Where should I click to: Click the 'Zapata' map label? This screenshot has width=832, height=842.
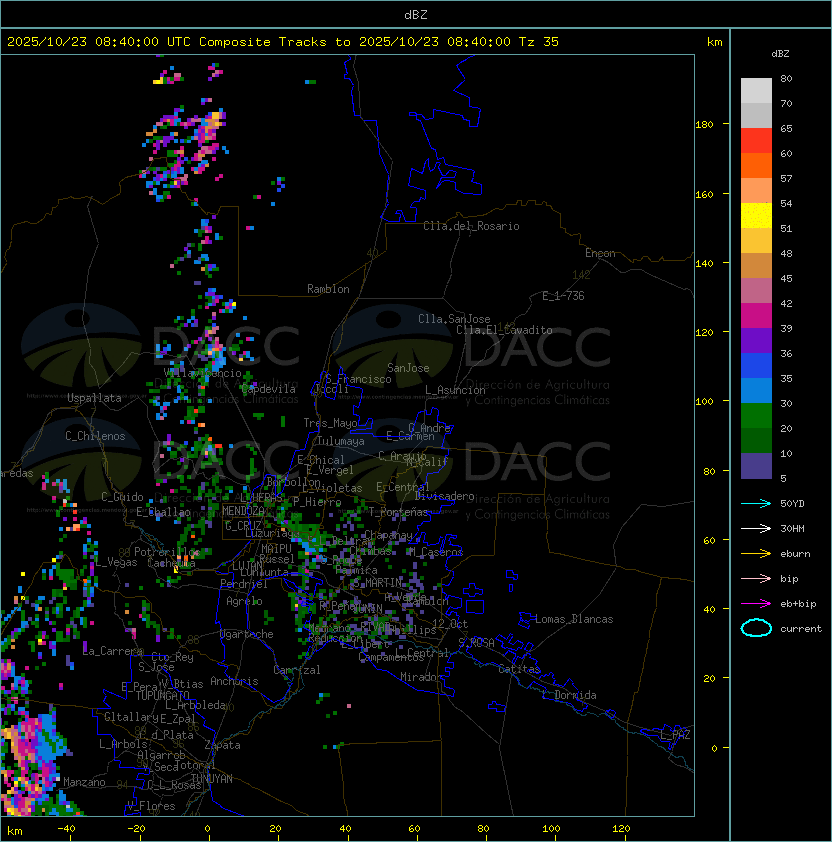222,745
